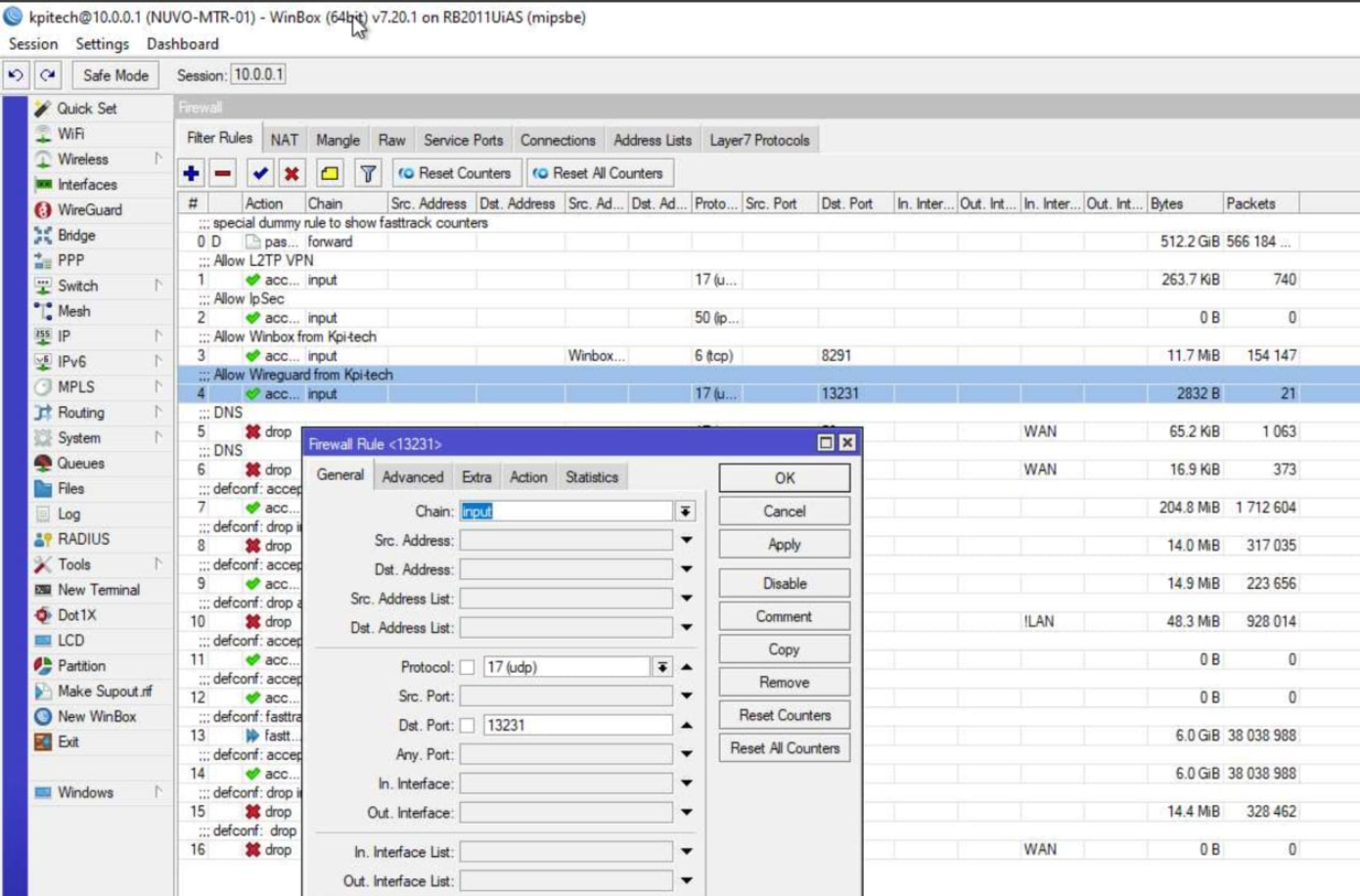Open Bridge in the sidebar
Screen dimensions: 1360x896
point(75,235)
